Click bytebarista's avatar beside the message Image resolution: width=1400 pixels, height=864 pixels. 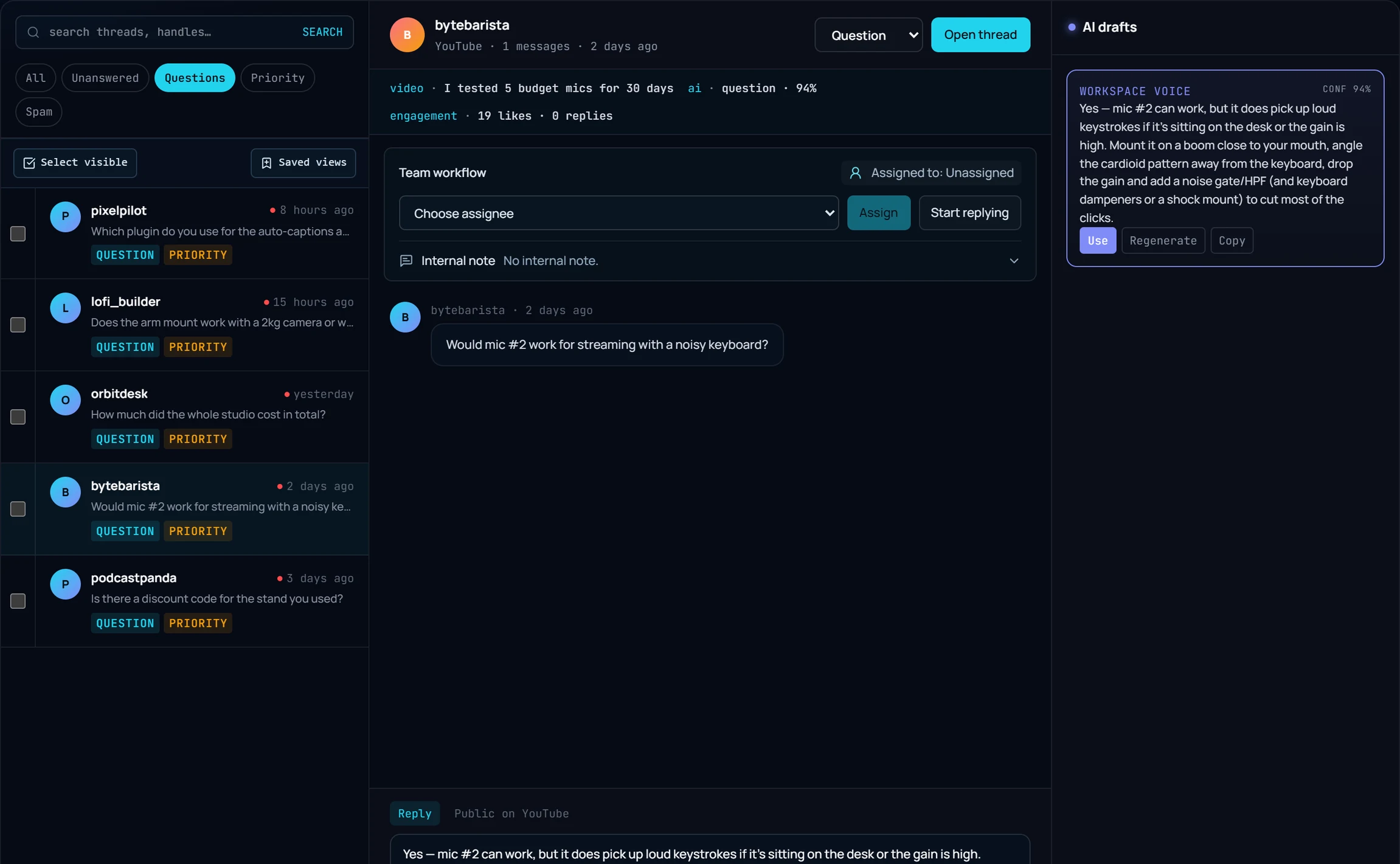405,317
